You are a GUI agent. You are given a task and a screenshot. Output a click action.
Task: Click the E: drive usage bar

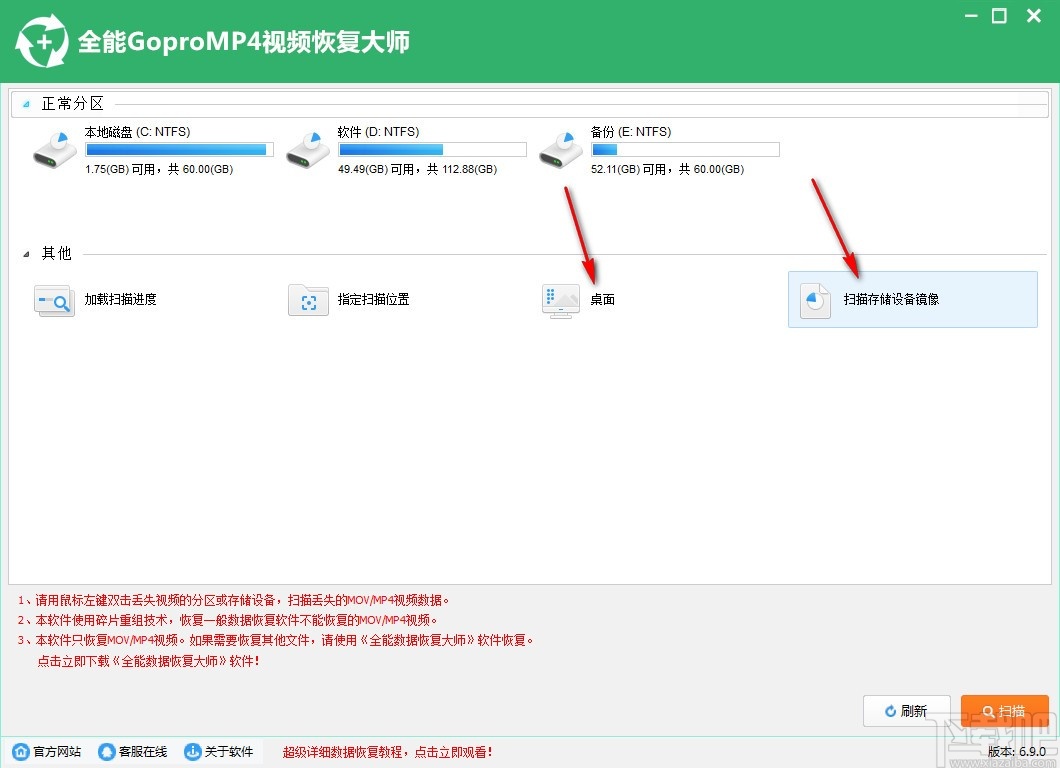685,149
